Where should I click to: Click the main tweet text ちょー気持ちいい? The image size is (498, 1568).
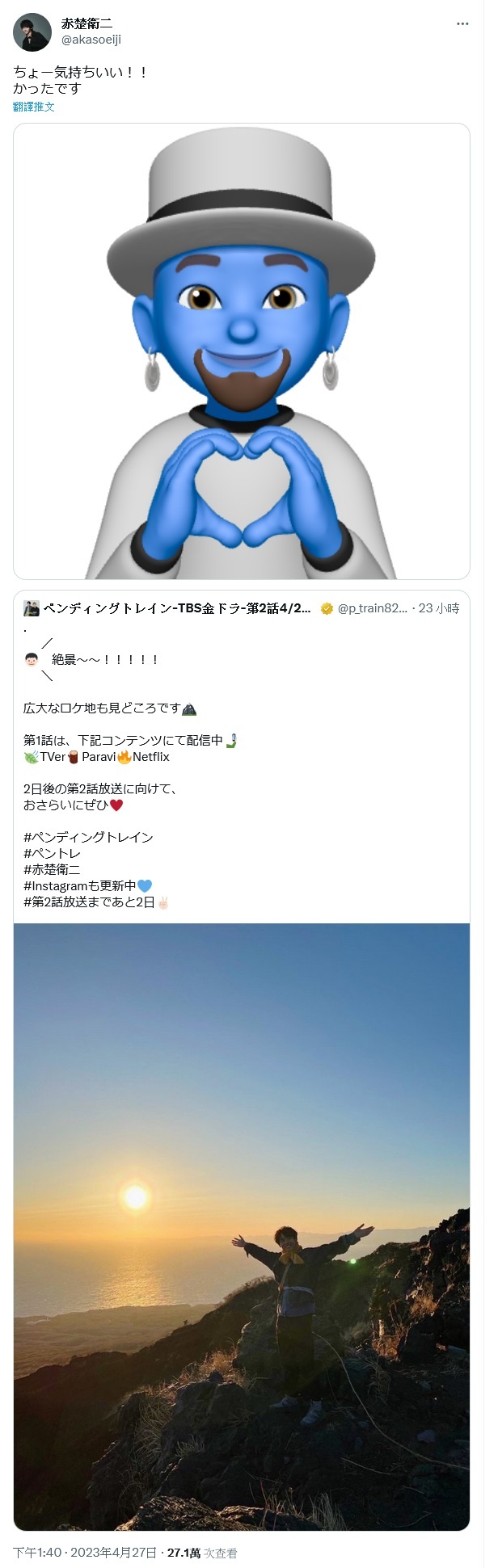pos(81,72)
